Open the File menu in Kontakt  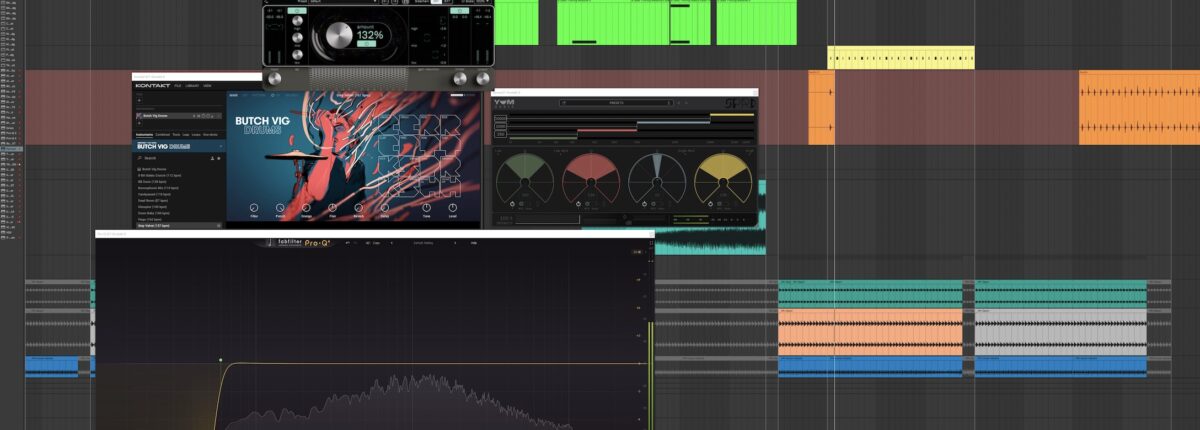pyautogui.click(x=178, y=86)
